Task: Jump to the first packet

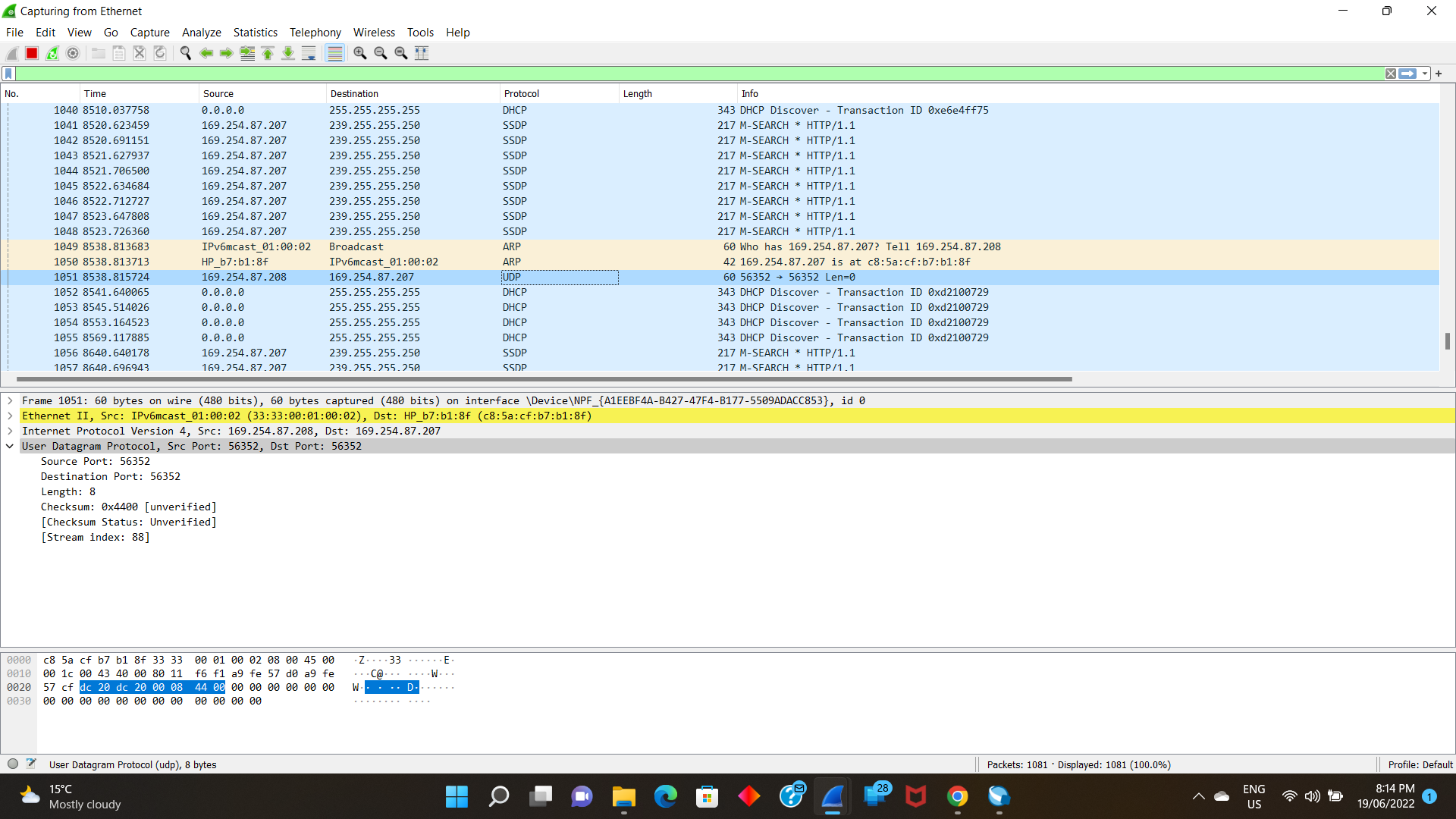Action: tap(268, 53)
